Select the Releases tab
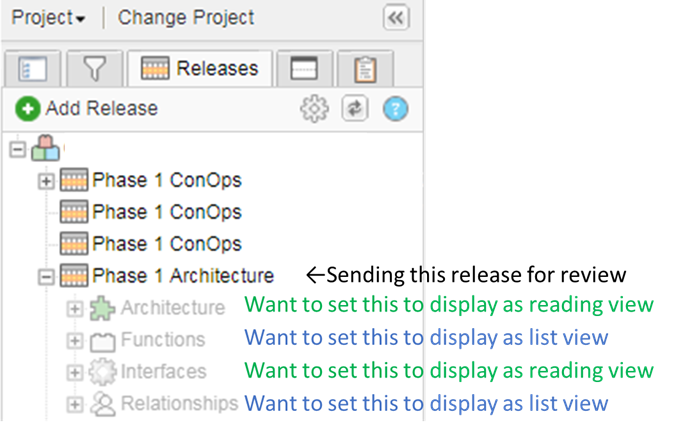The width and height of the screenshot is (676, 432). 202,68
